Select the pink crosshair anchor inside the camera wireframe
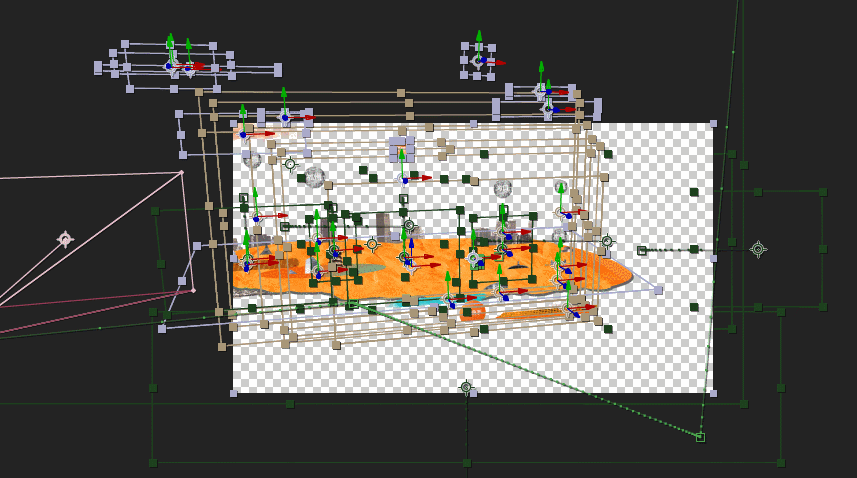 pos(66,239)
